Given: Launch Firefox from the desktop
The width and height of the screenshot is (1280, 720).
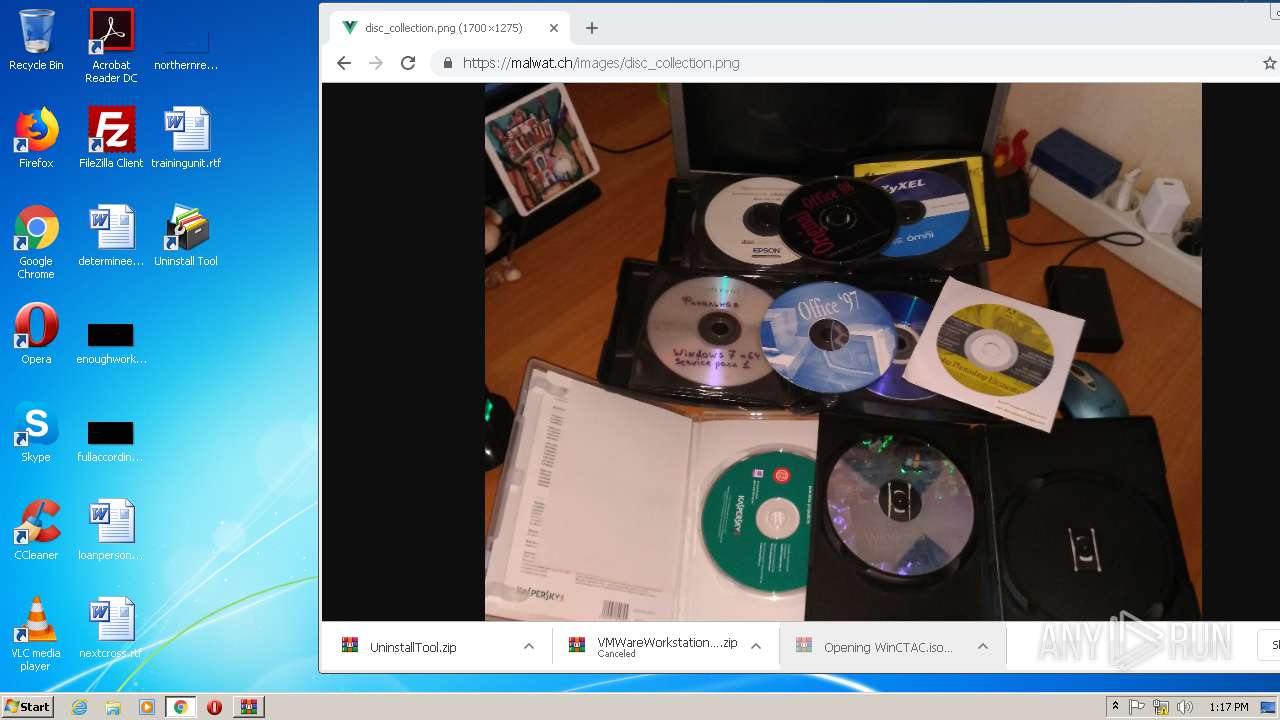Looking at the screenshot, I should 36,138.
